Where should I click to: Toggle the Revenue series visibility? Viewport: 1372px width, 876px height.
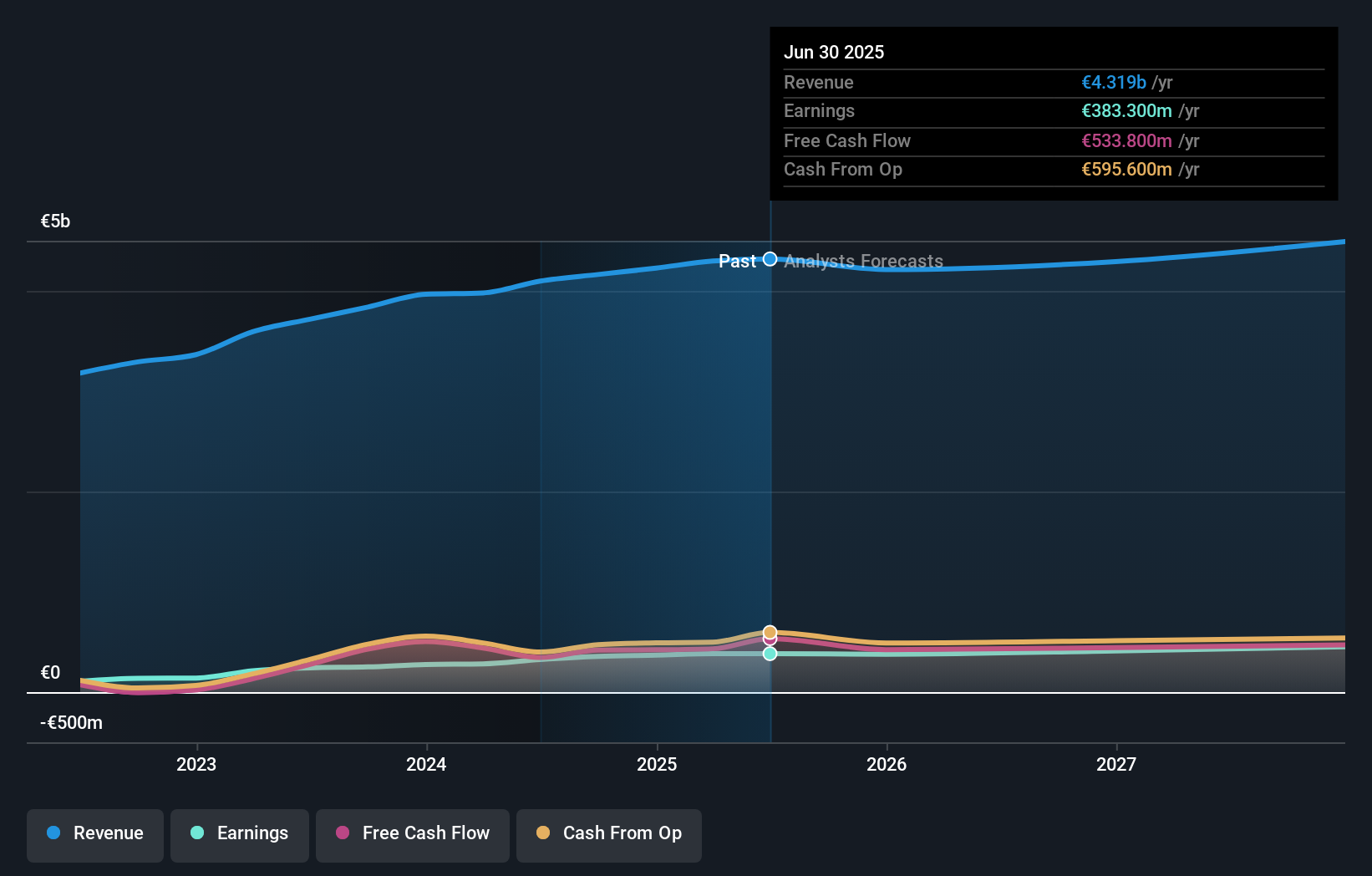click(x=94, y=833)
